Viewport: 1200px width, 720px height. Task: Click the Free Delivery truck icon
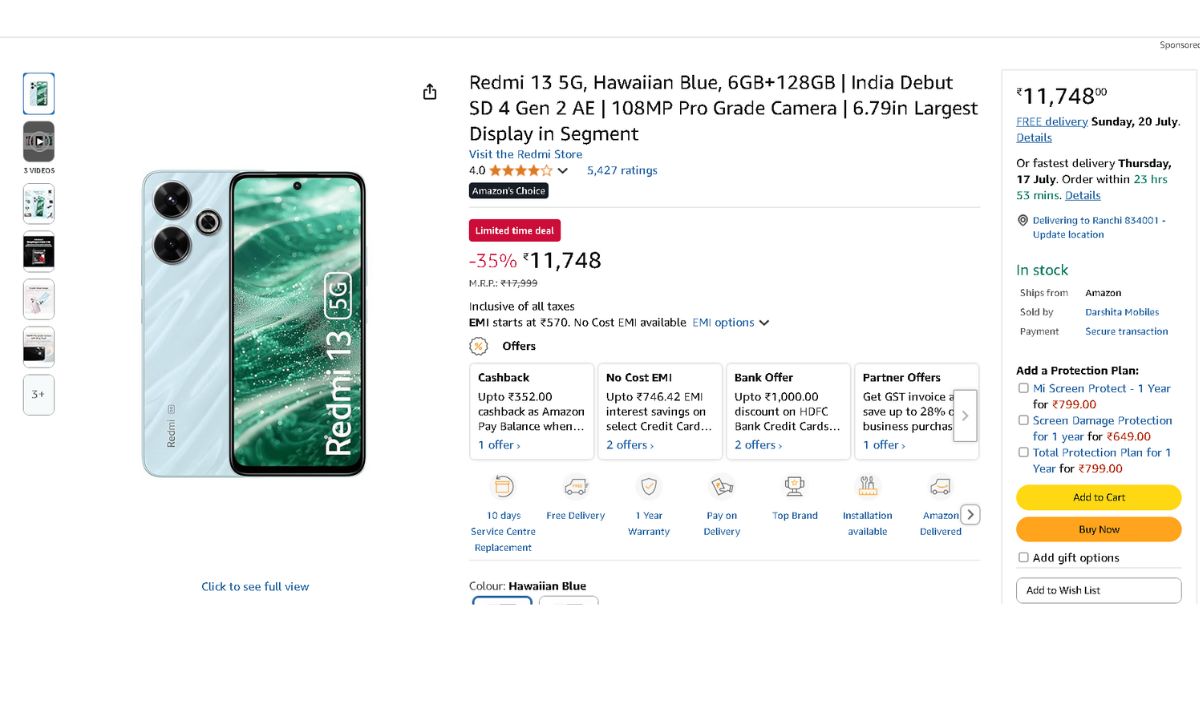576,487
